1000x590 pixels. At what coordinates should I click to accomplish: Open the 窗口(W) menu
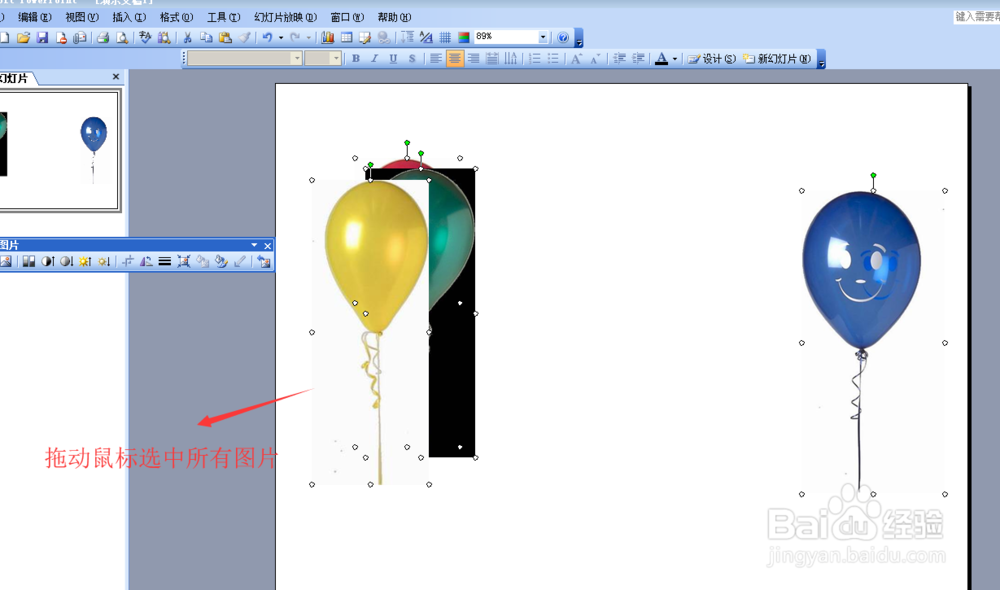point(347,17)
